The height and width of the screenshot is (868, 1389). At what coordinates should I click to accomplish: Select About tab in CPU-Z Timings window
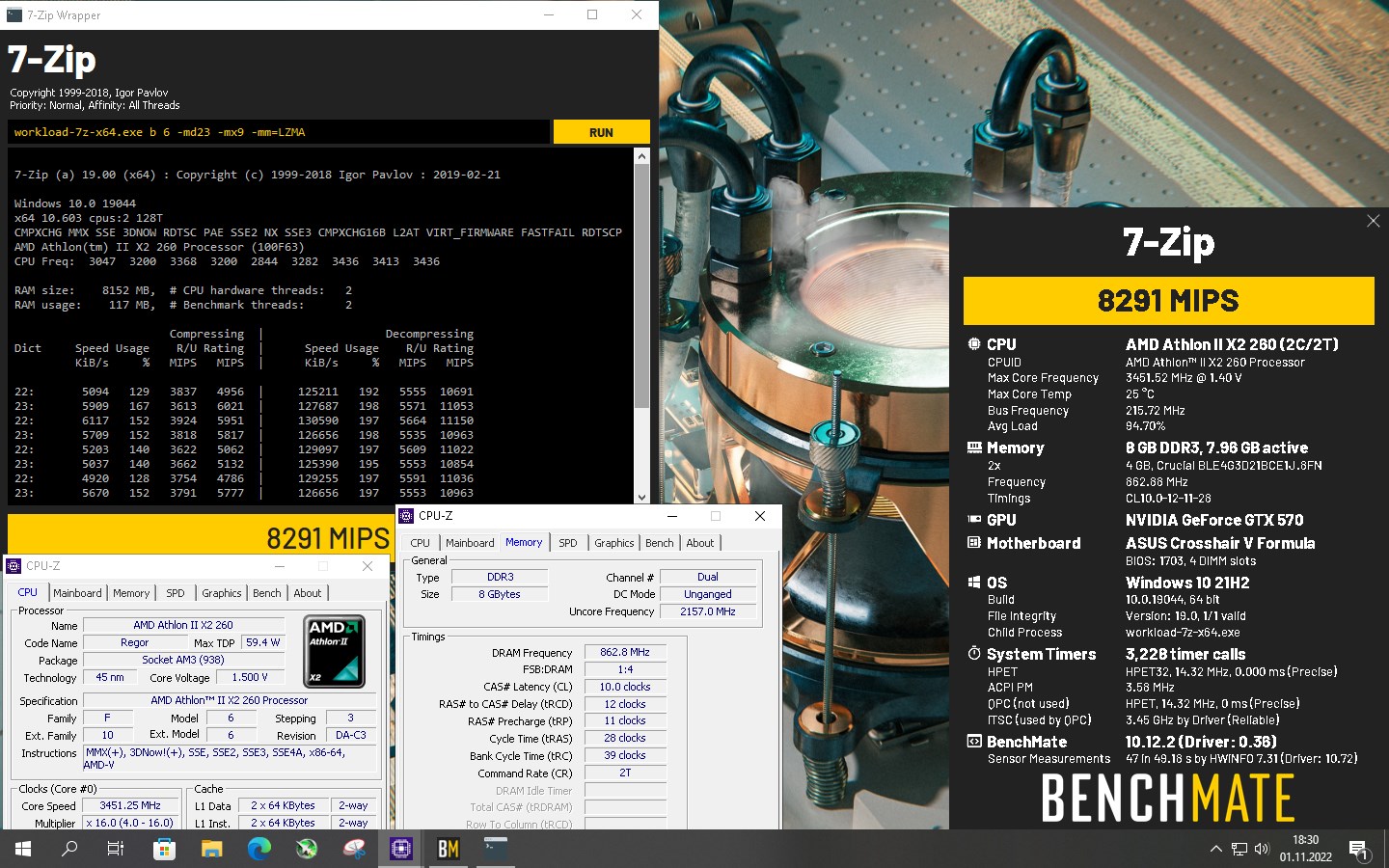700,543
